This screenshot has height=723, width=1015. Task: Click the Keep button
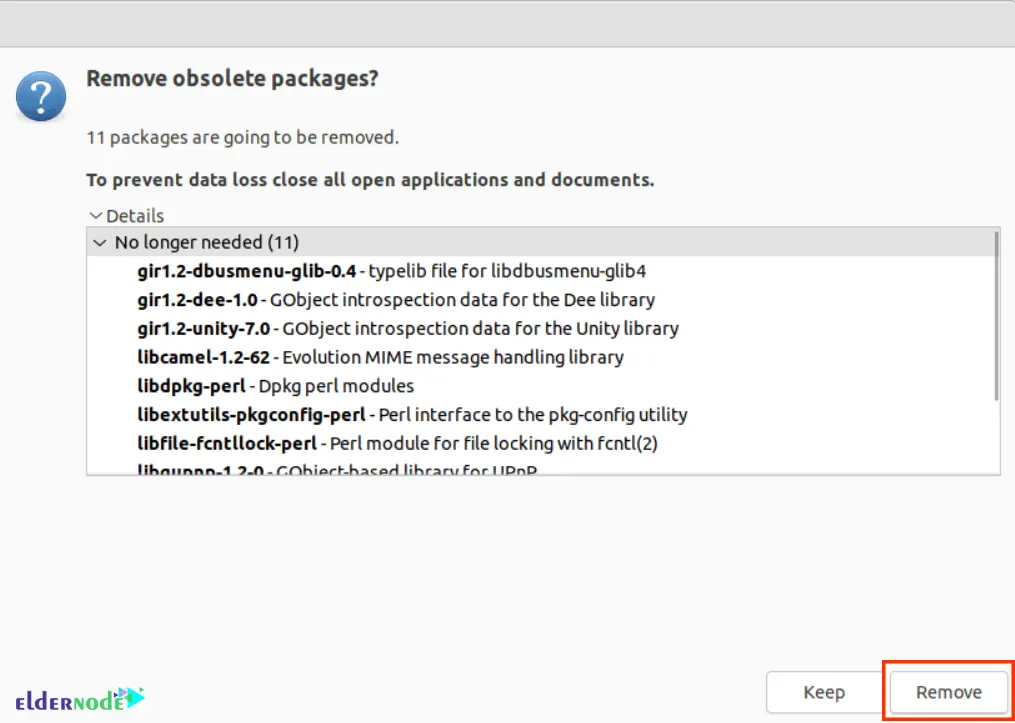click(x=823, y=691)
